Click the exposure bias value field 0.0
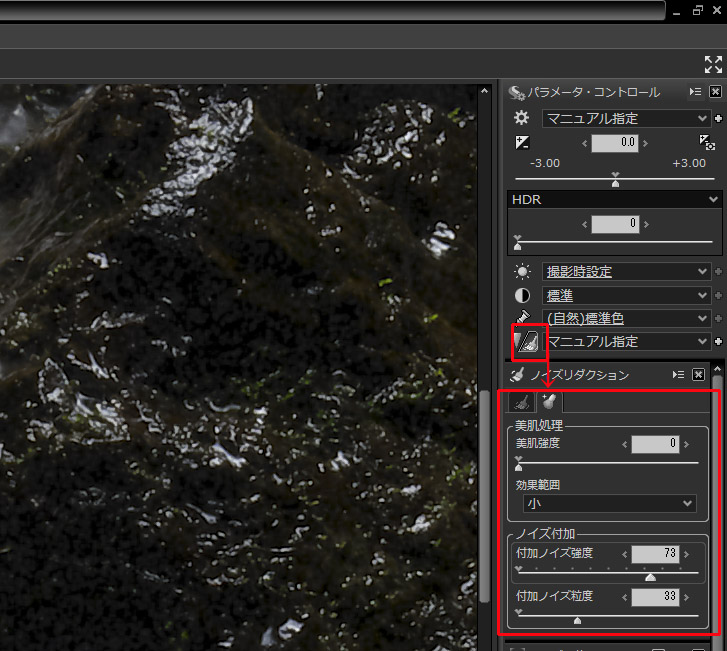 [615, 143]
